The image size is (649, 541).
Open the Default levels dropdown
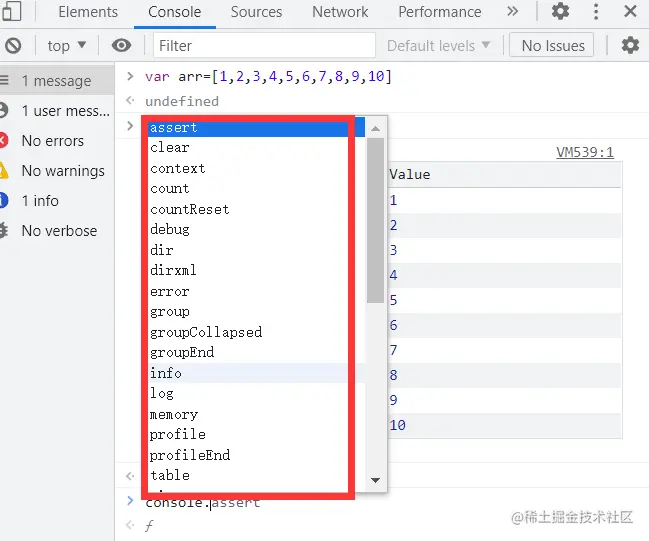click(439, 46)
